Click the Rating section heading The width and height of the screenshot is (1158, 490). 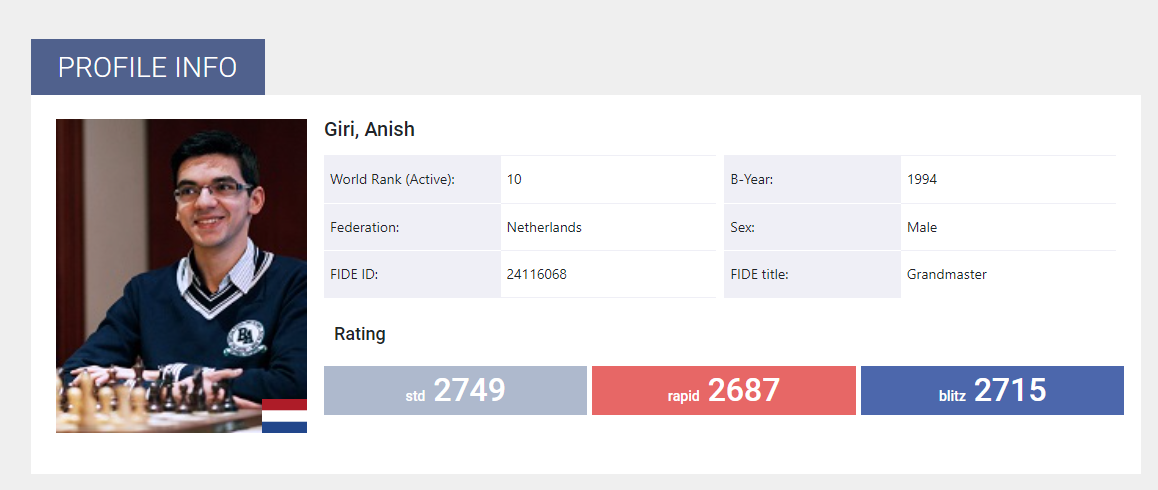point(360,334)
